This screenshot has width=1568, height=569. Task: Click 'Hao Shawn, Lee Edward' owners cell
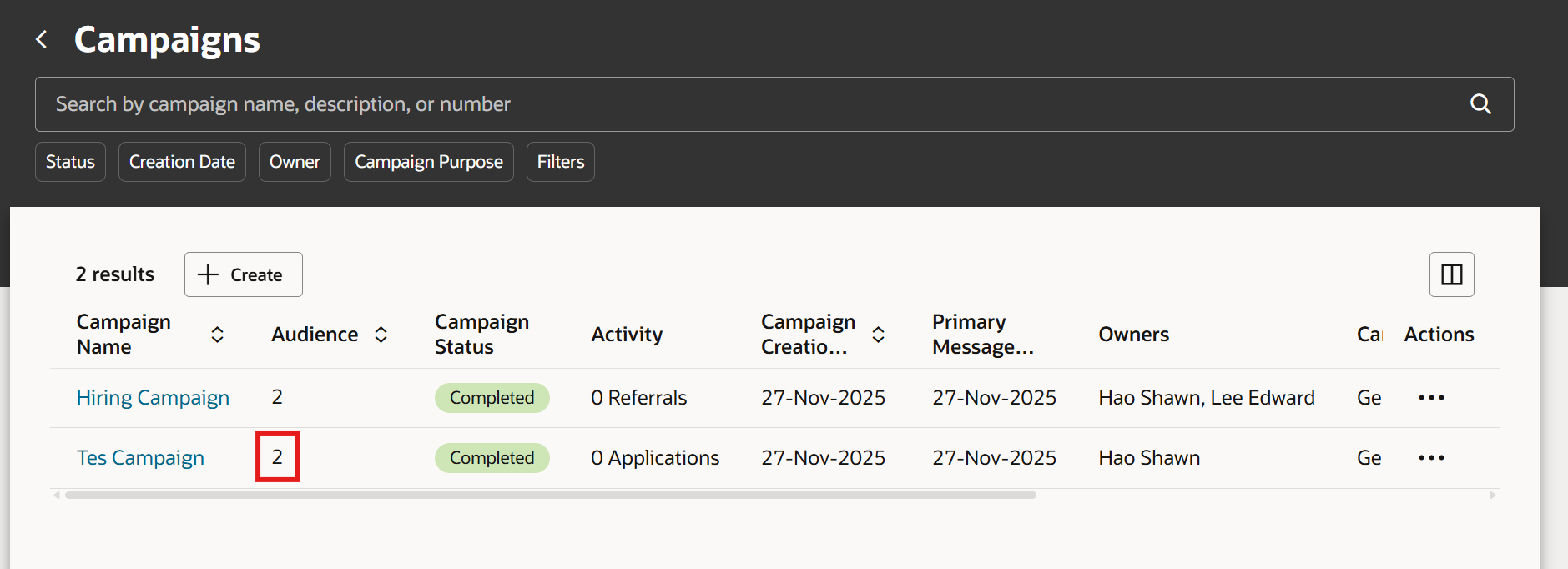pyautogui.click(x=1207, y=398)
